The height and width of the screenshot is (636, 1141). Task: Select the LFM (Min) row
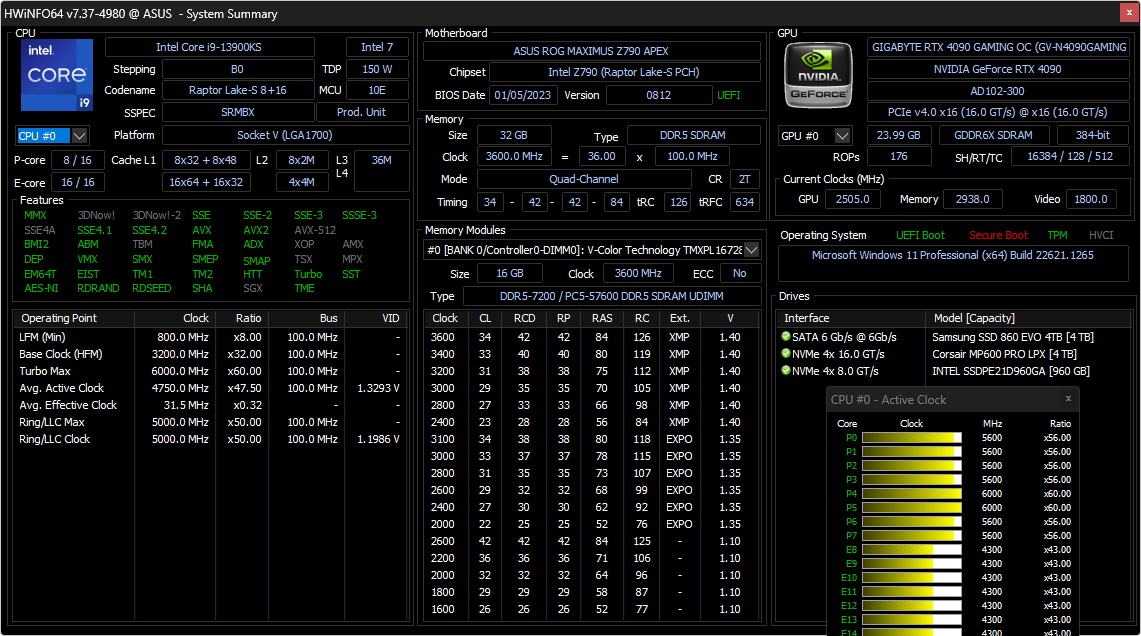(210, 337)
